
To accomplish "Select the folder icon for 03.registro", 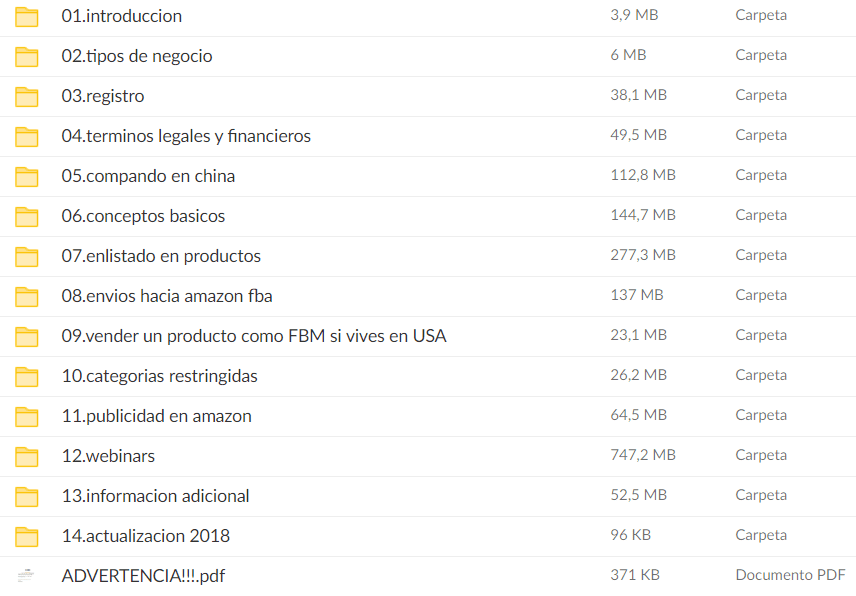I will tap(26, 96).
